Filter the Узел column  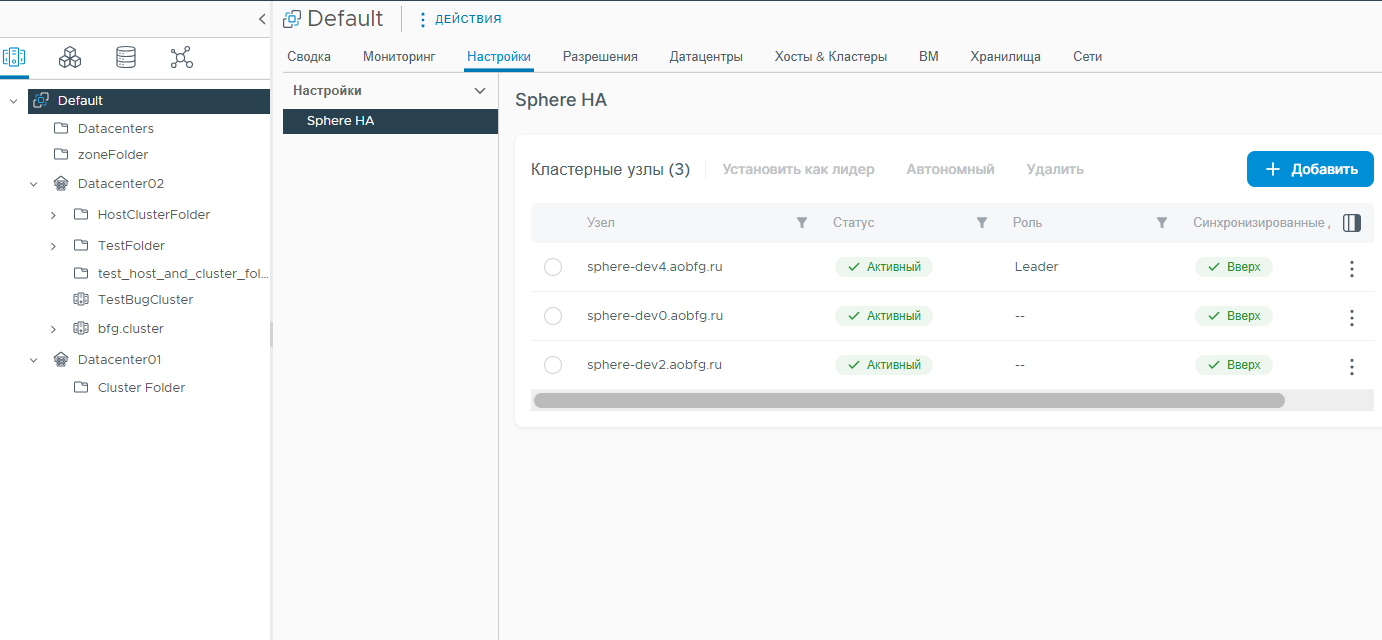click(801, 223)
